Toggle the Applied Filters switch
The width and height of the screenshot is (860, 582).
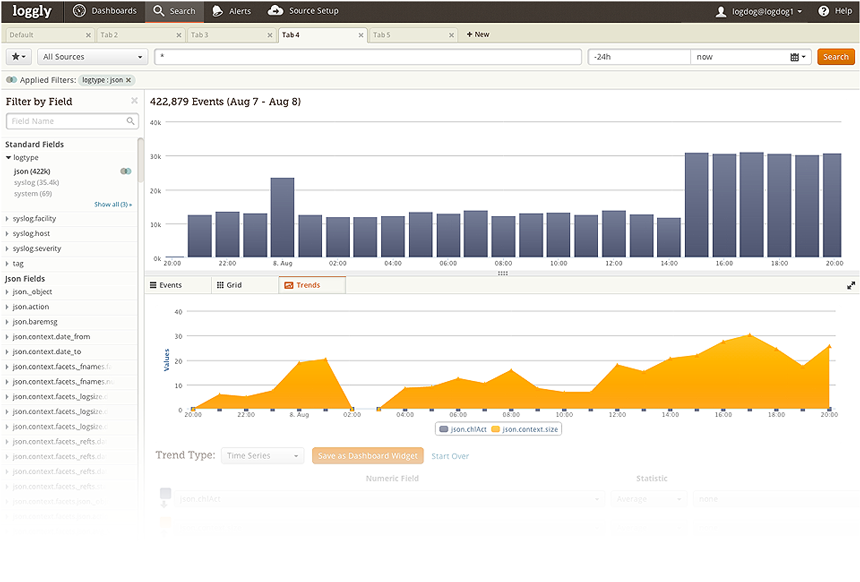pyautogui.click(x=11, y=80)
